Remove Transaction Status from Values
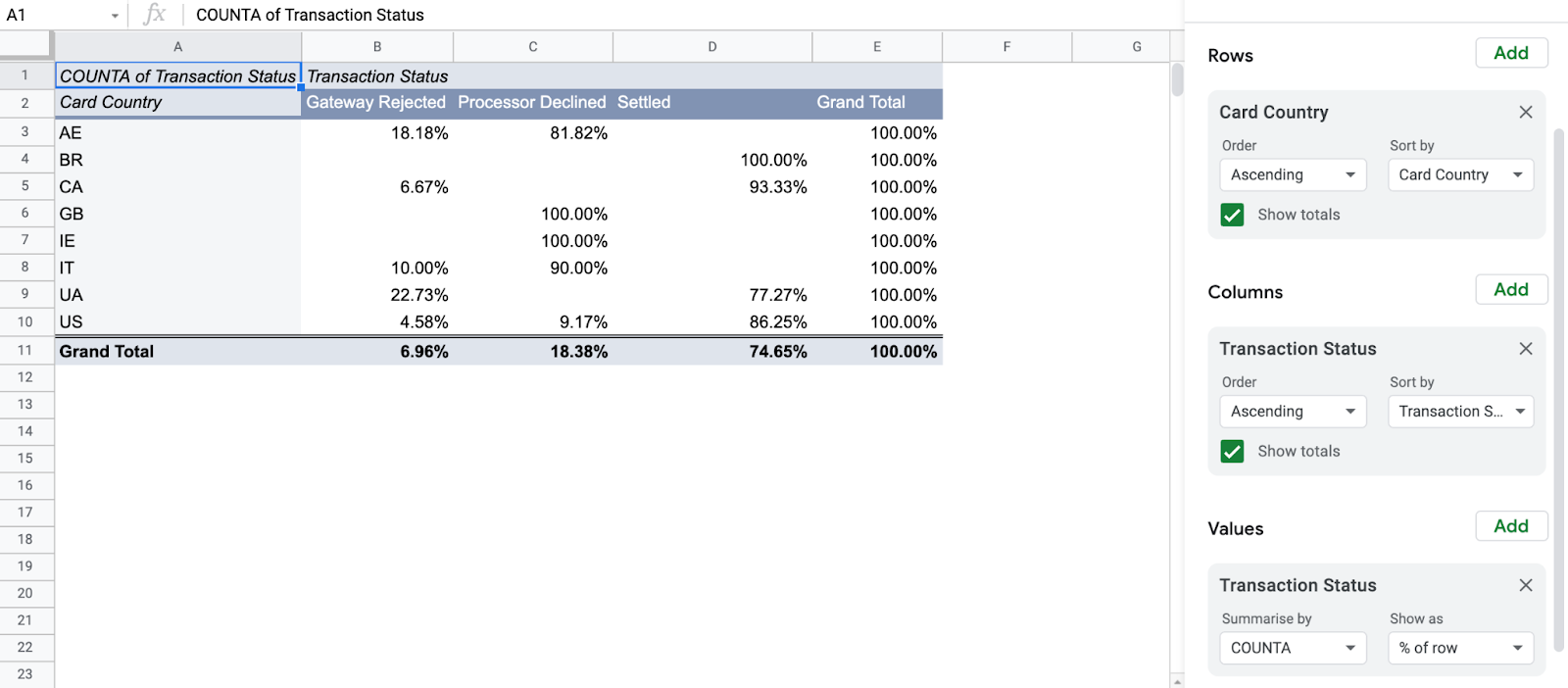Viewport: 1568px width, 688px height. click(x=1525, y=585)
